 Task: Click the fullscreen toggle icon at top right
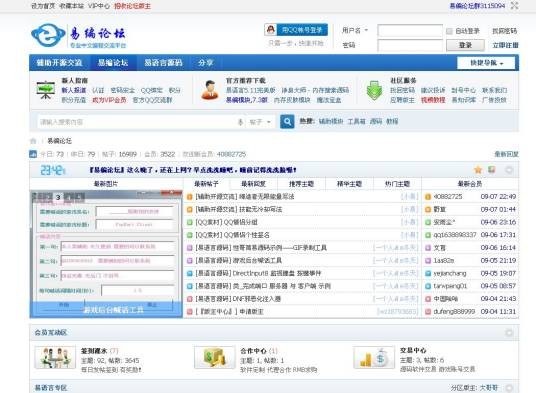pos(514,5)
